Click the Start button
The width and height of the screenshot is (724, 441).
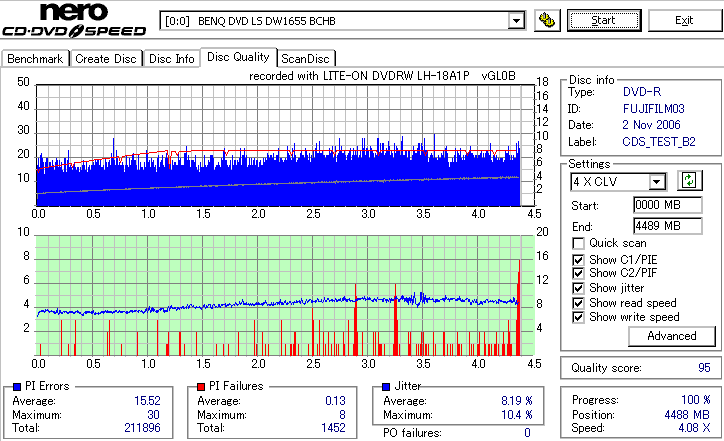(604, 20)
